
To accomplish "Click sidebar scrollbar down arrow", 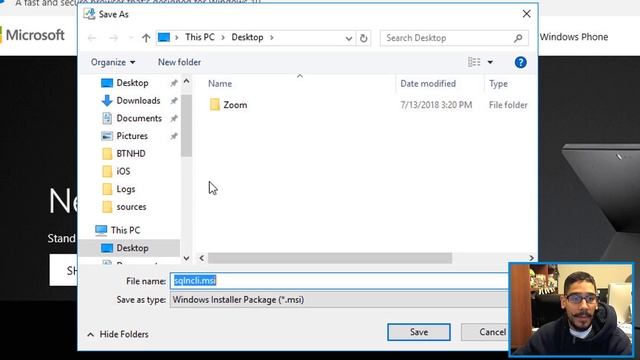I will (187, 258).
